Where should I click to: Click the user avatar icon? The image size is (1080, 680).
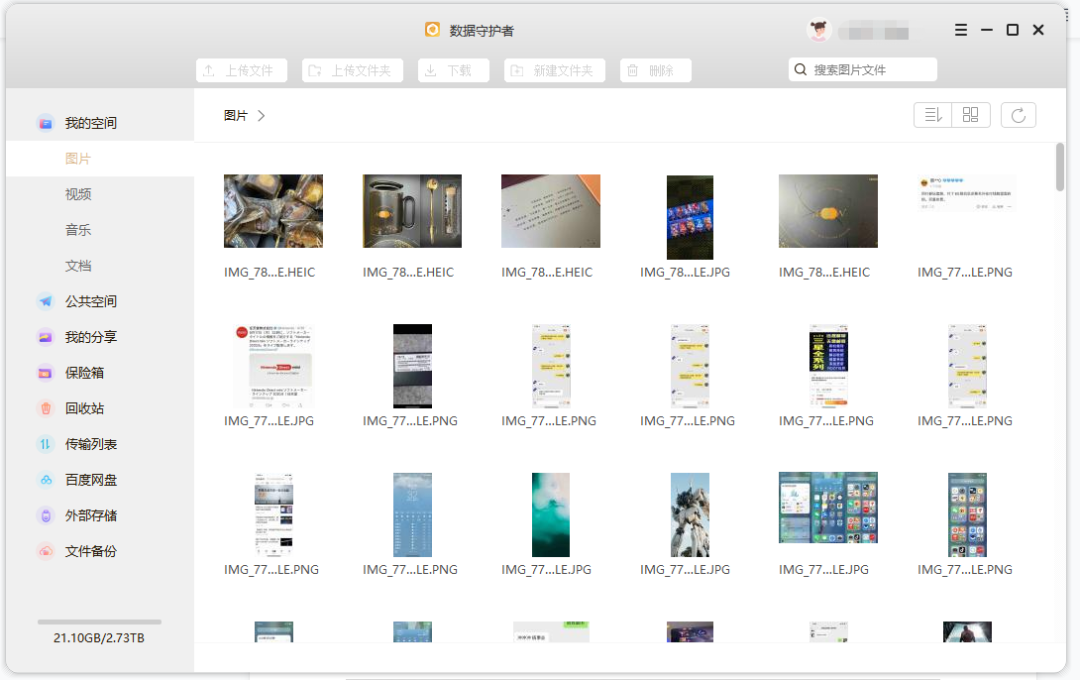click(819, 30)
